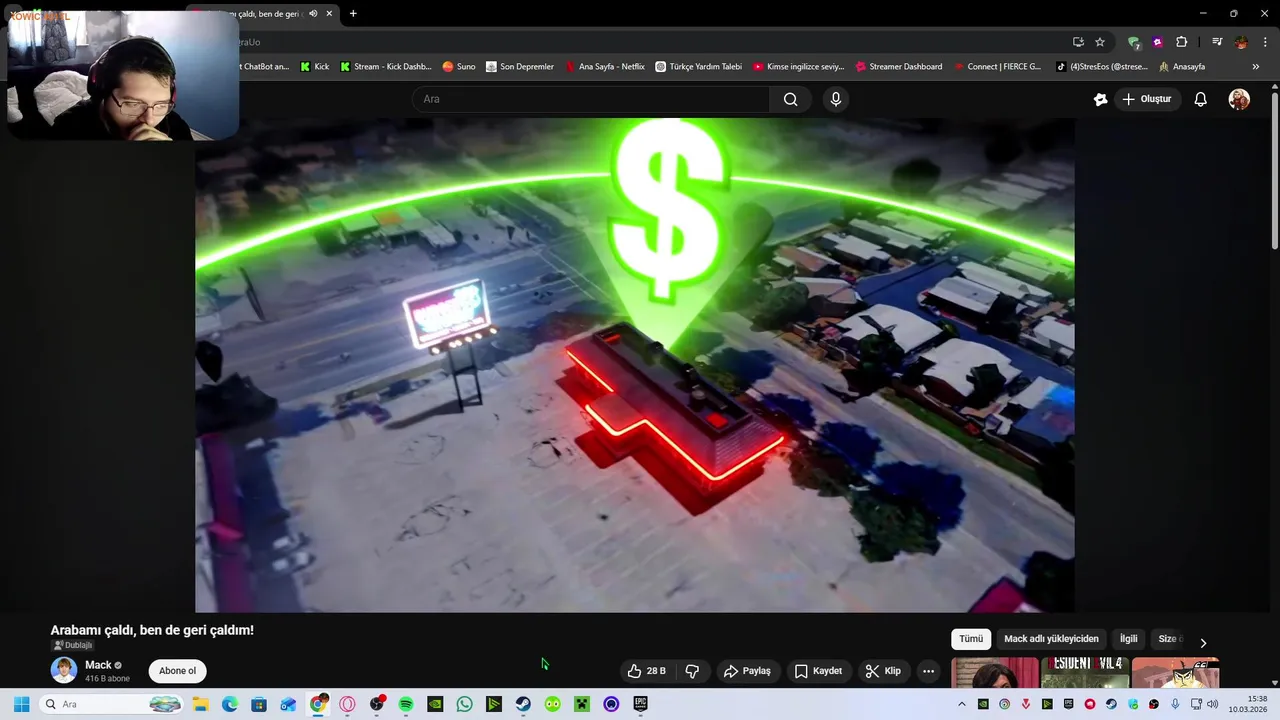Show next filter chips arrow
Screen dimensions: 1280x720
(1203, 643)
